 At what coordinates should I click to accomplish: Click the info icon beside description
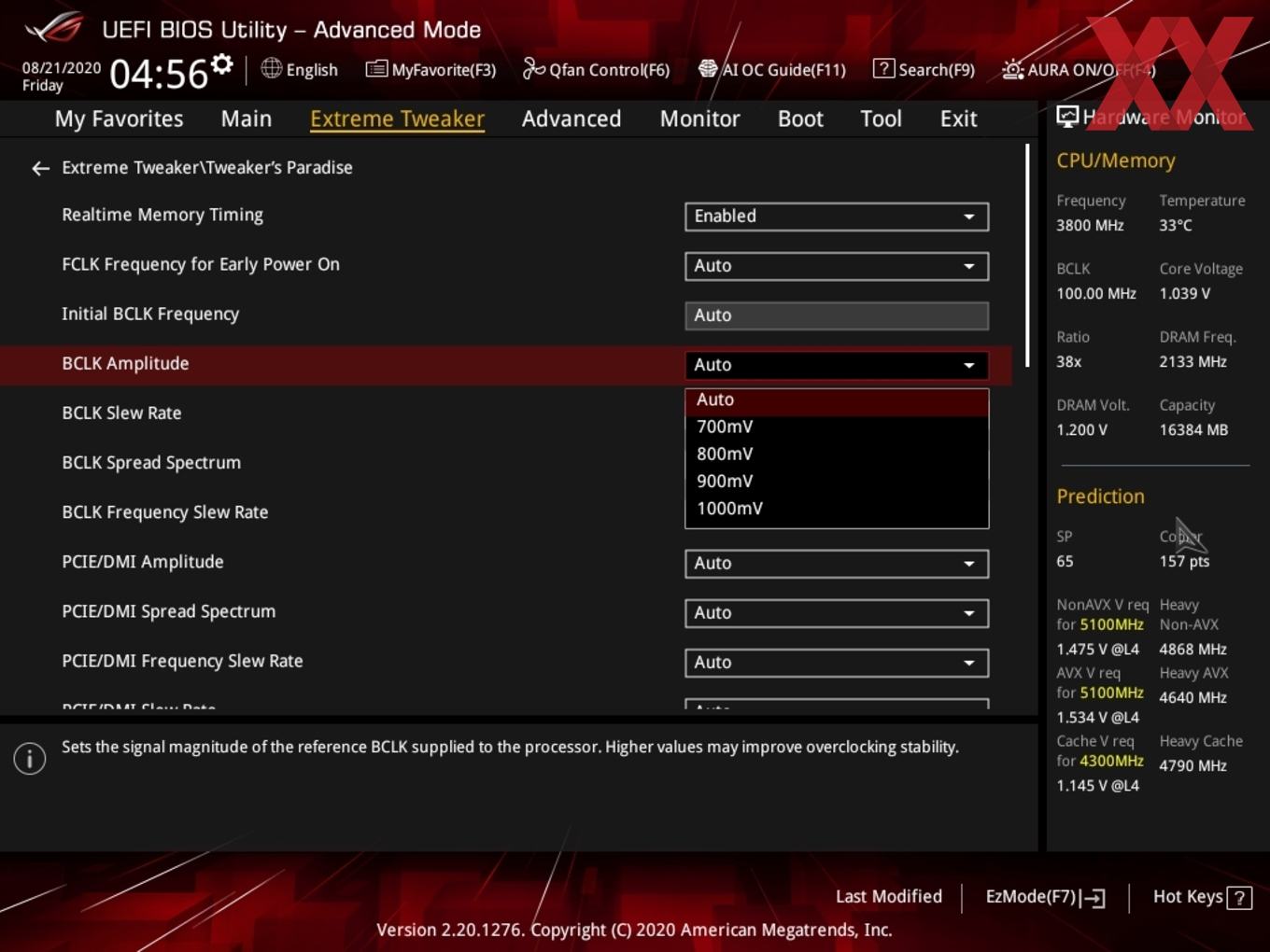click(x=30, y=759)
